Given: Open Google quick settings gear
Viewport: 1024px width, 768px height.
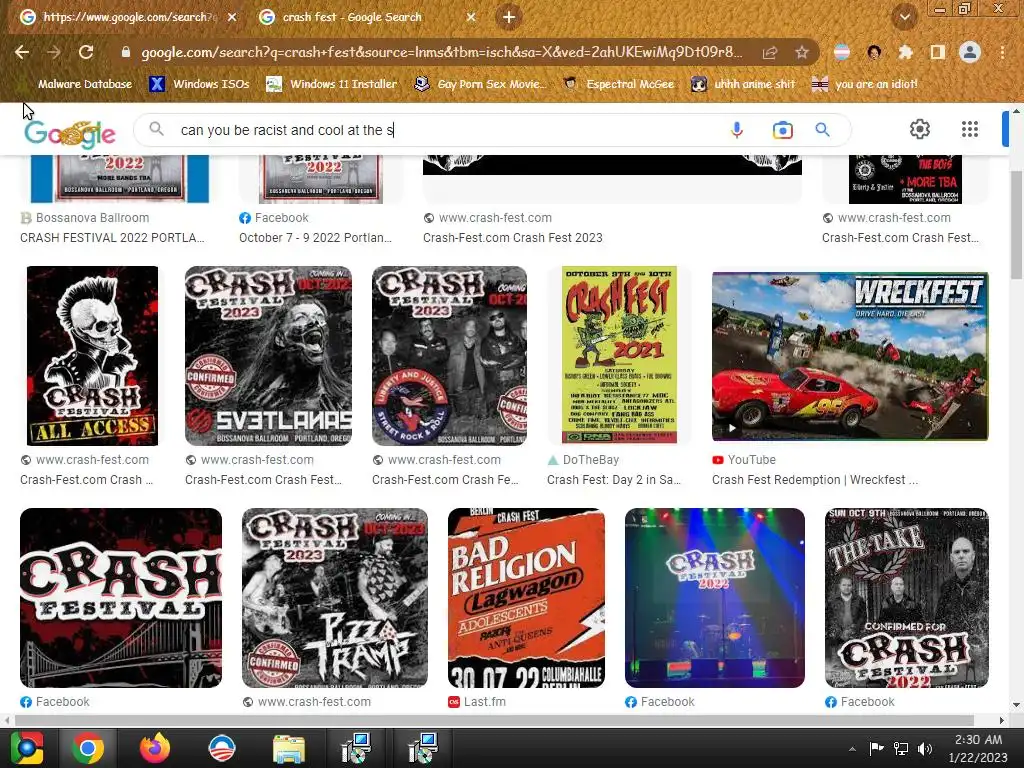Looking at the screenshot, I should (x=920, y=129).
